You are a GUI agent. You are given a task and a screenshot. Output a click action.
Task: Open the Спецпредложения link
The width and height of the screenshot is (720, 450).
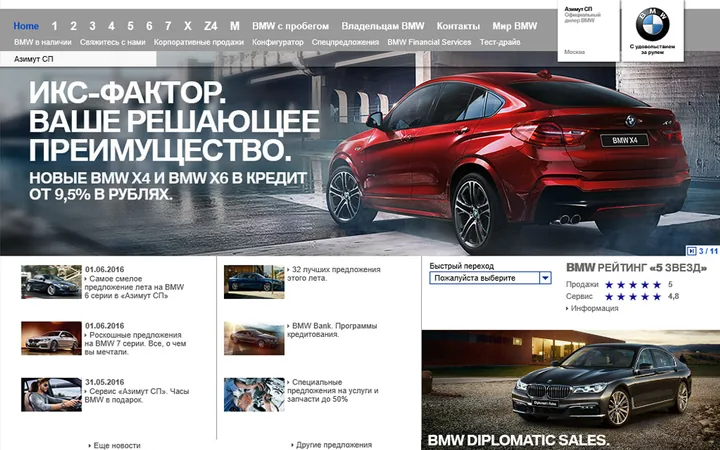(345, 42)
